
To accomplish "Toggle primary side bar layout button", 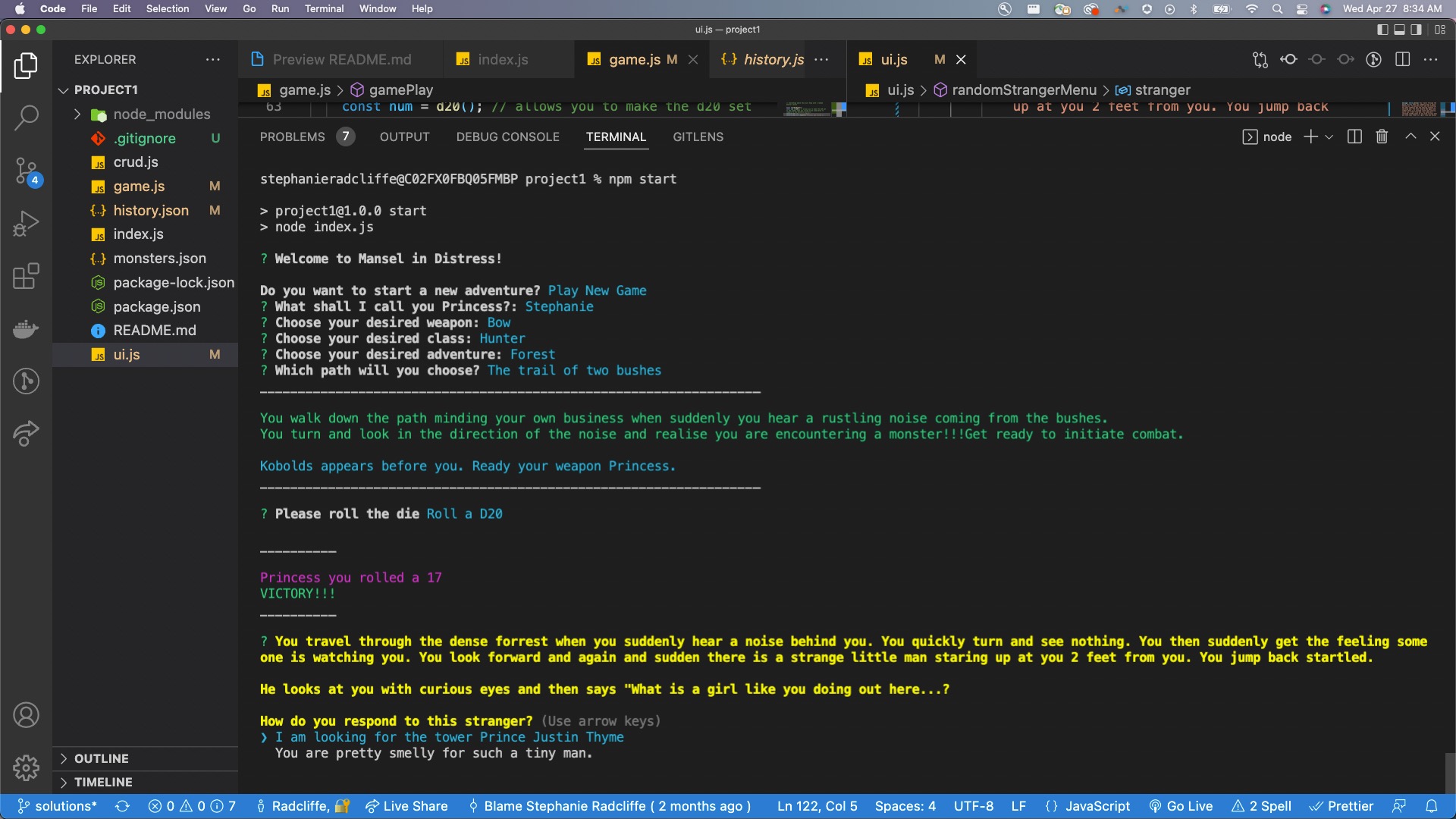I will point(1382,30).
